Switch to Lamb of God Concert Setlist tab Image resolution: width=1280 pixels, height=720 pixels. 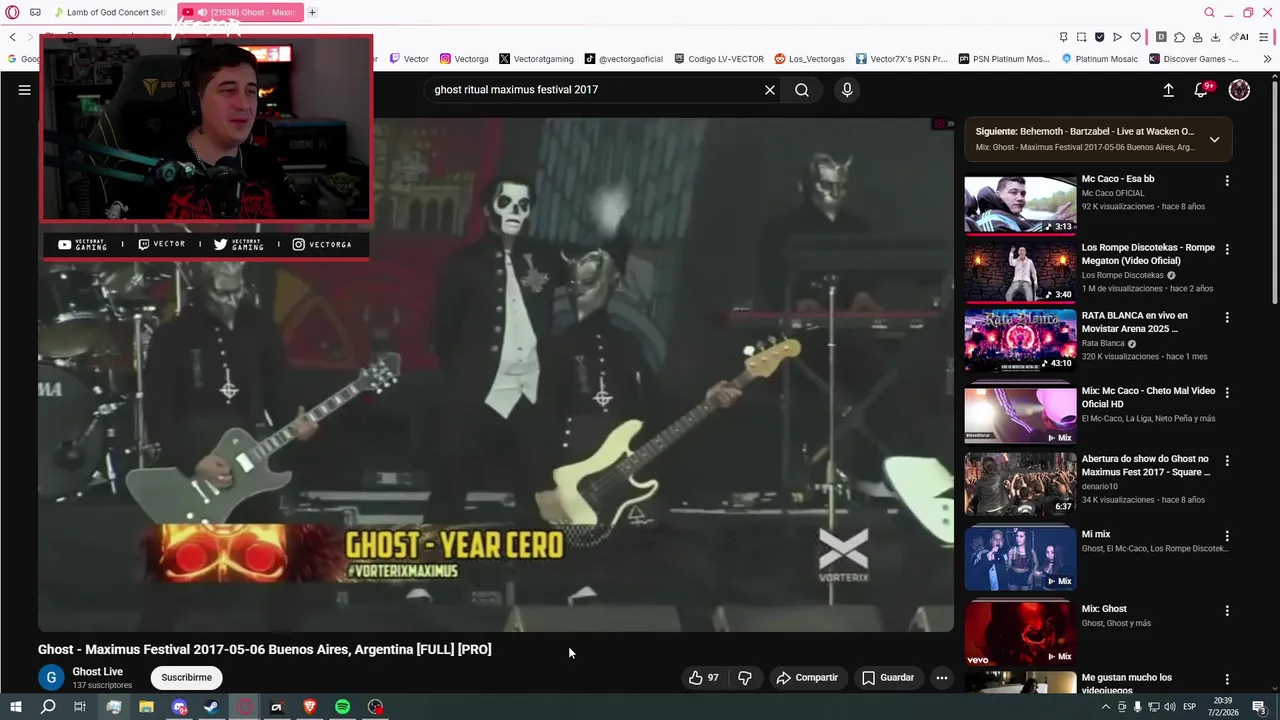110,12
